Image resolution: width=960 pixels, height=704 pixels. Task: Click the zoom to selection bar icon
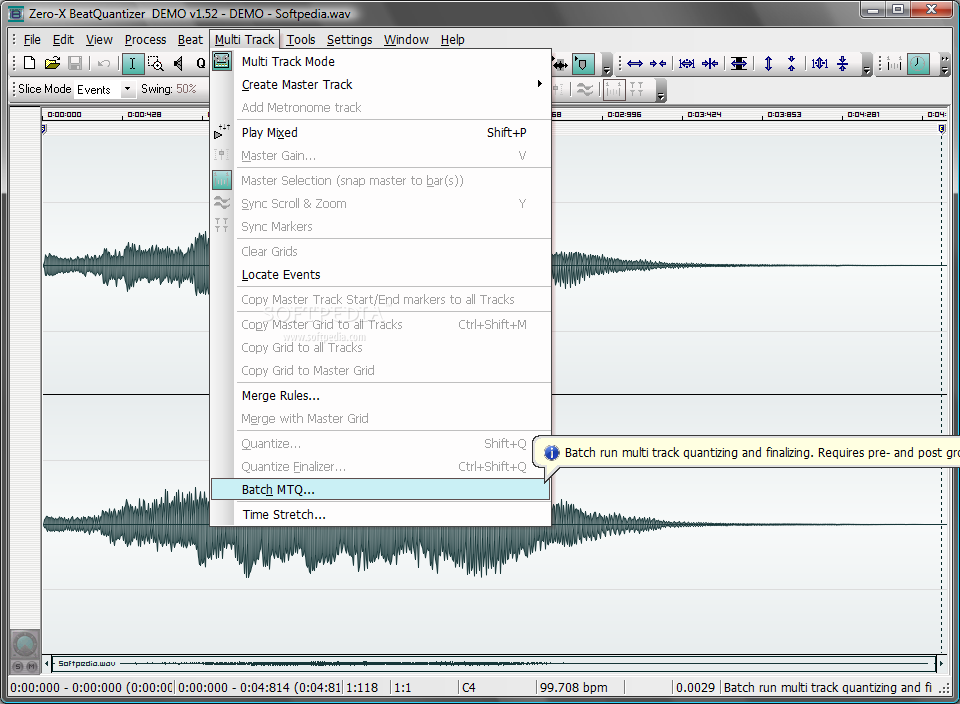pyautogui.click(x=739, y=63)
